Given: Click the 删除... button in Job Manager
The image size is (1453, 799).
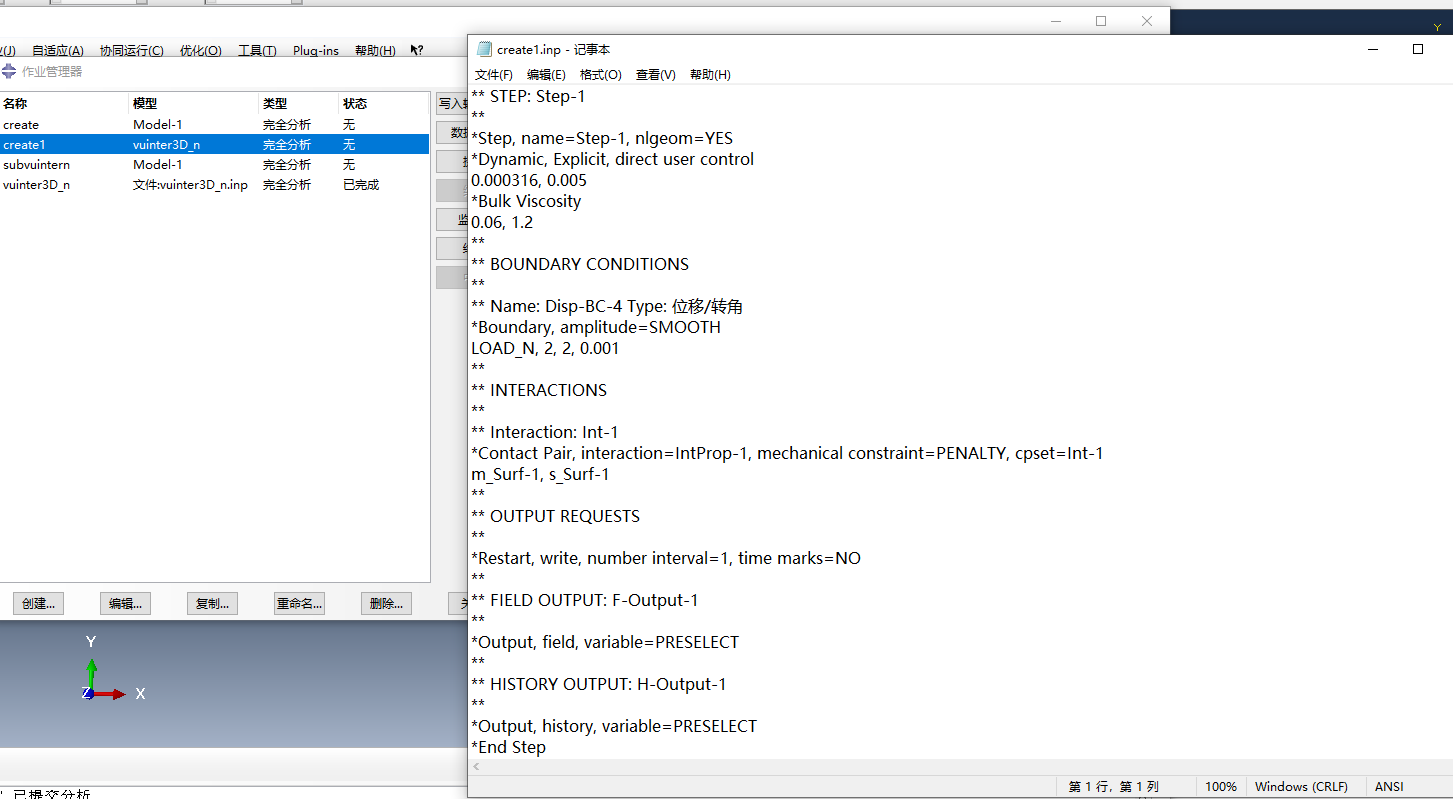Looking at the screenshot, I should click(386, 603).
